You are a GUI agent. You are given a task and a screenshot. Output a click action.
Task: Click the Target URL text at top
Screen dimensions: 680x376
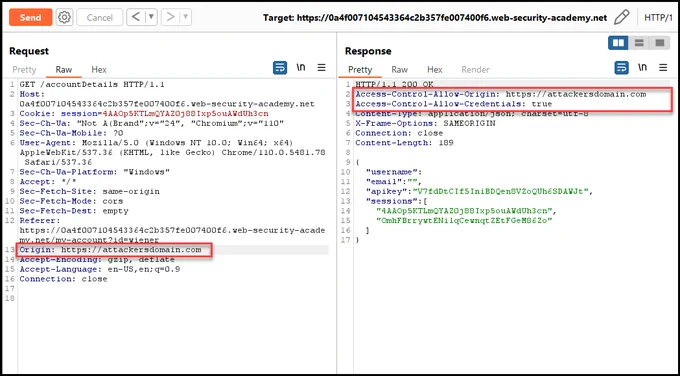click(x=435, y=18)
